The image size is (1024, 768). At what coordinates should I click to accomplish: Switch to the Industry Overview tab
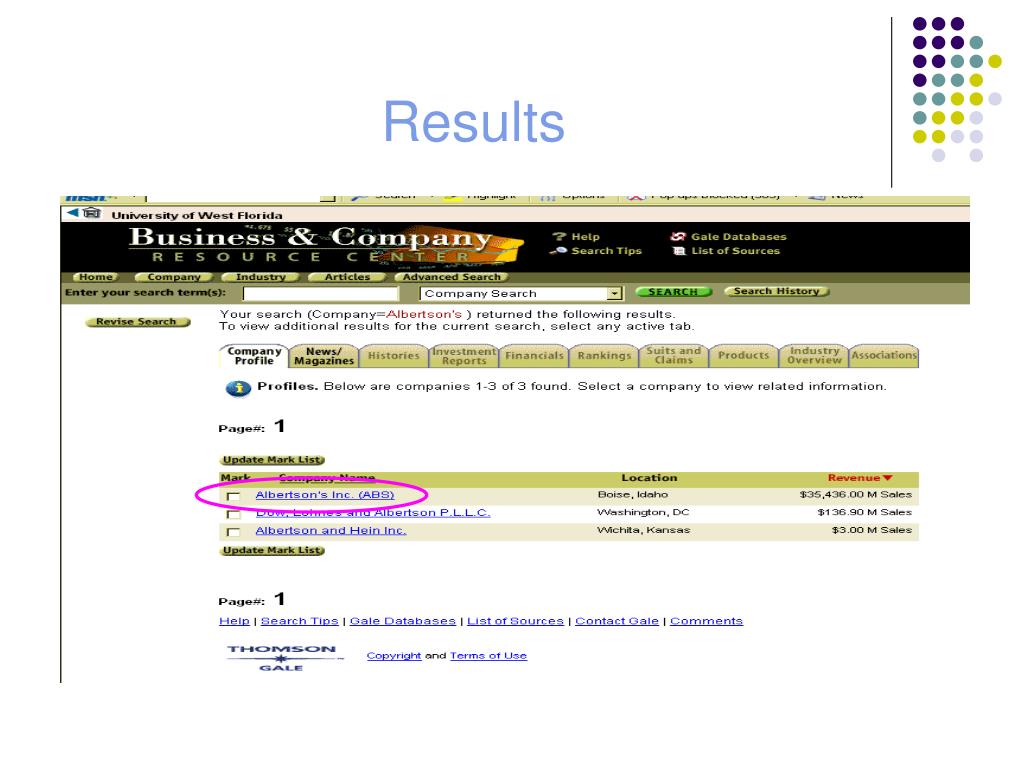tap(814, 356)
